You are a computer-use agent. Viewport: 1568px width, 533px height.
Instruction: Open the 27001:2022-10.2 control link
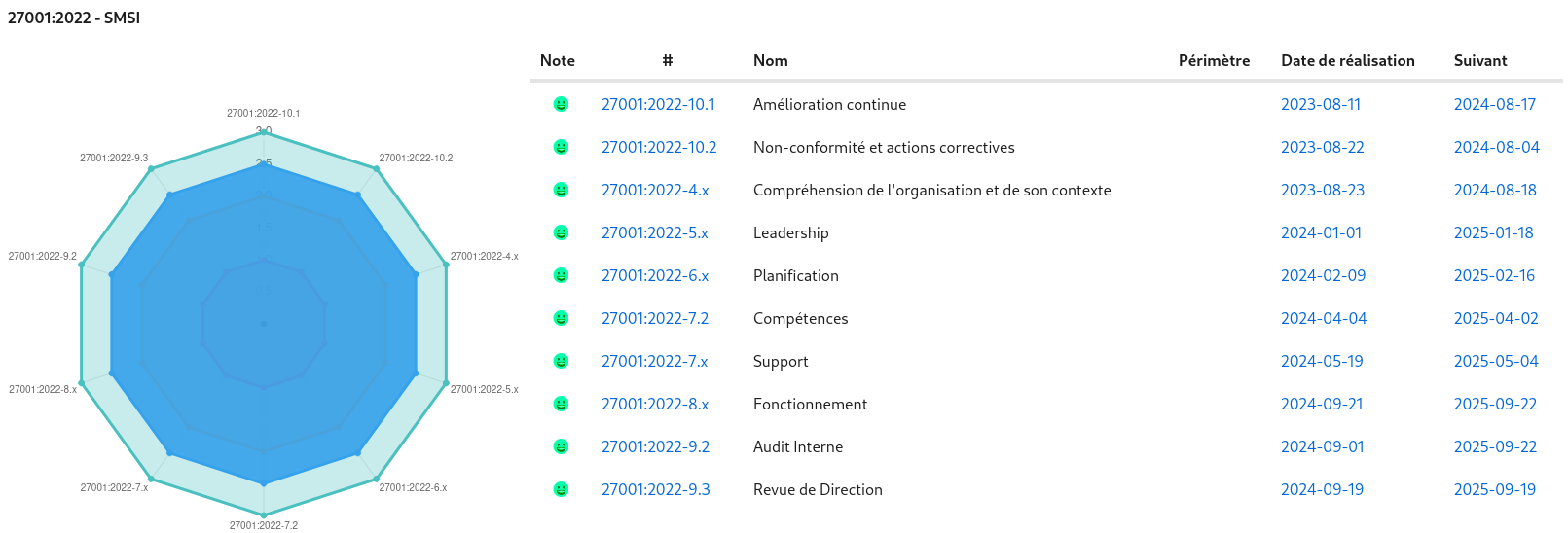pyautogui.click(x=659, y=147)
